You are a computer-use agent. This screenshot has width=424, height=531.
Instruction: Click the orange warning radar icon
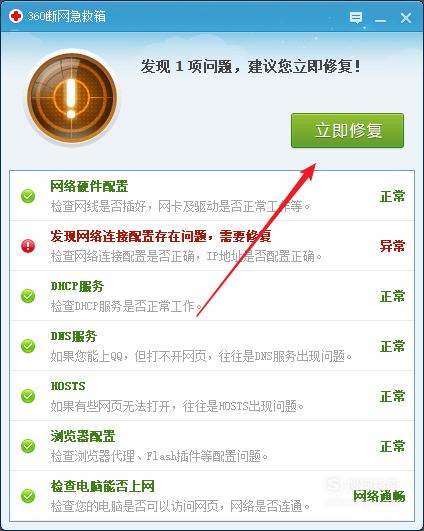click(72, 97)
